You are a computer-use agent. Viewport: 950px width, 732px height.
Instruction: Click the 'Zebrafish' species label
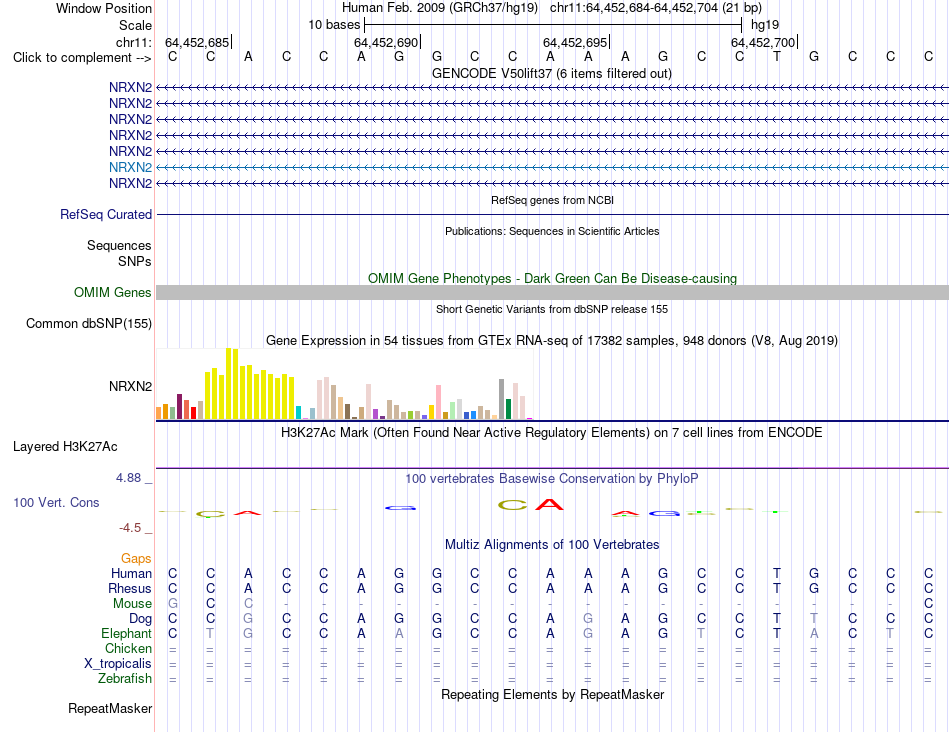(x=125, y=679)
